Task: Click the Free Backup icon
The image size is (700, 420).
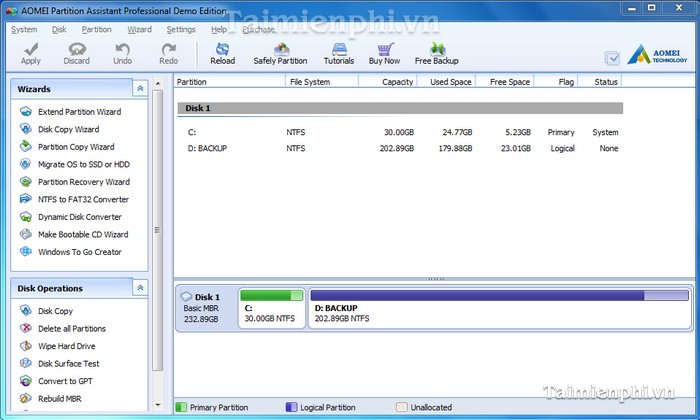Action: tap(437, 49)
